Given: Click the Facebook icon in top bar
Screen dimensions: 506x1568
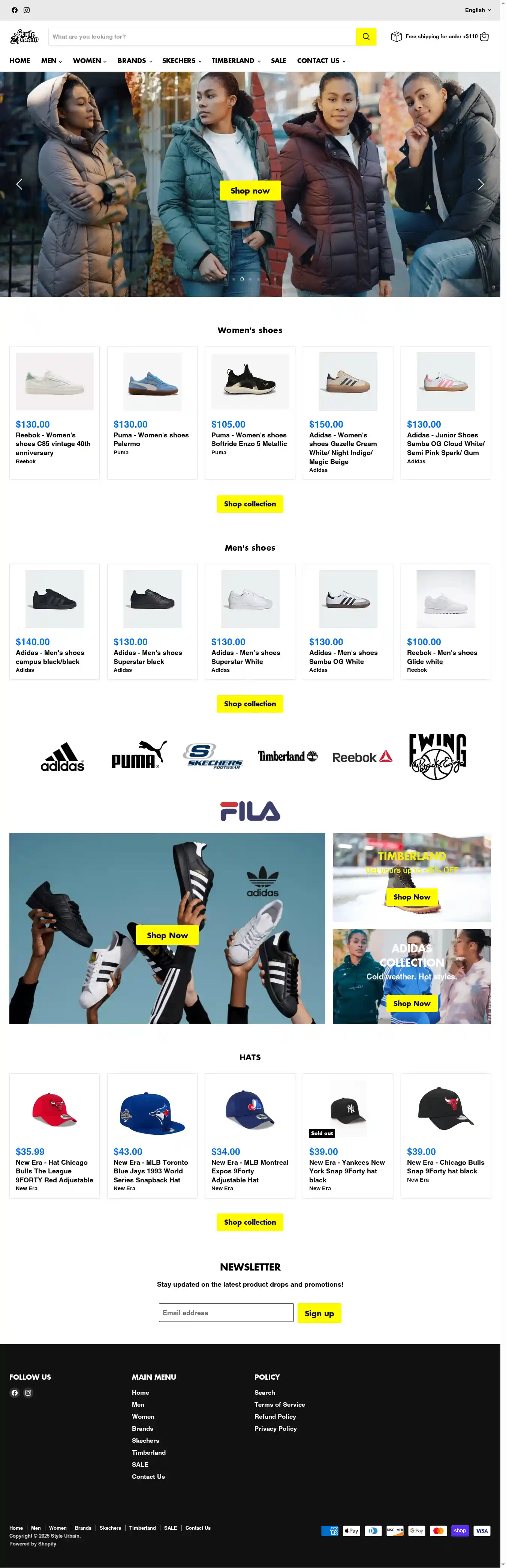Looking at the screenshot, I should click(15, 11).
